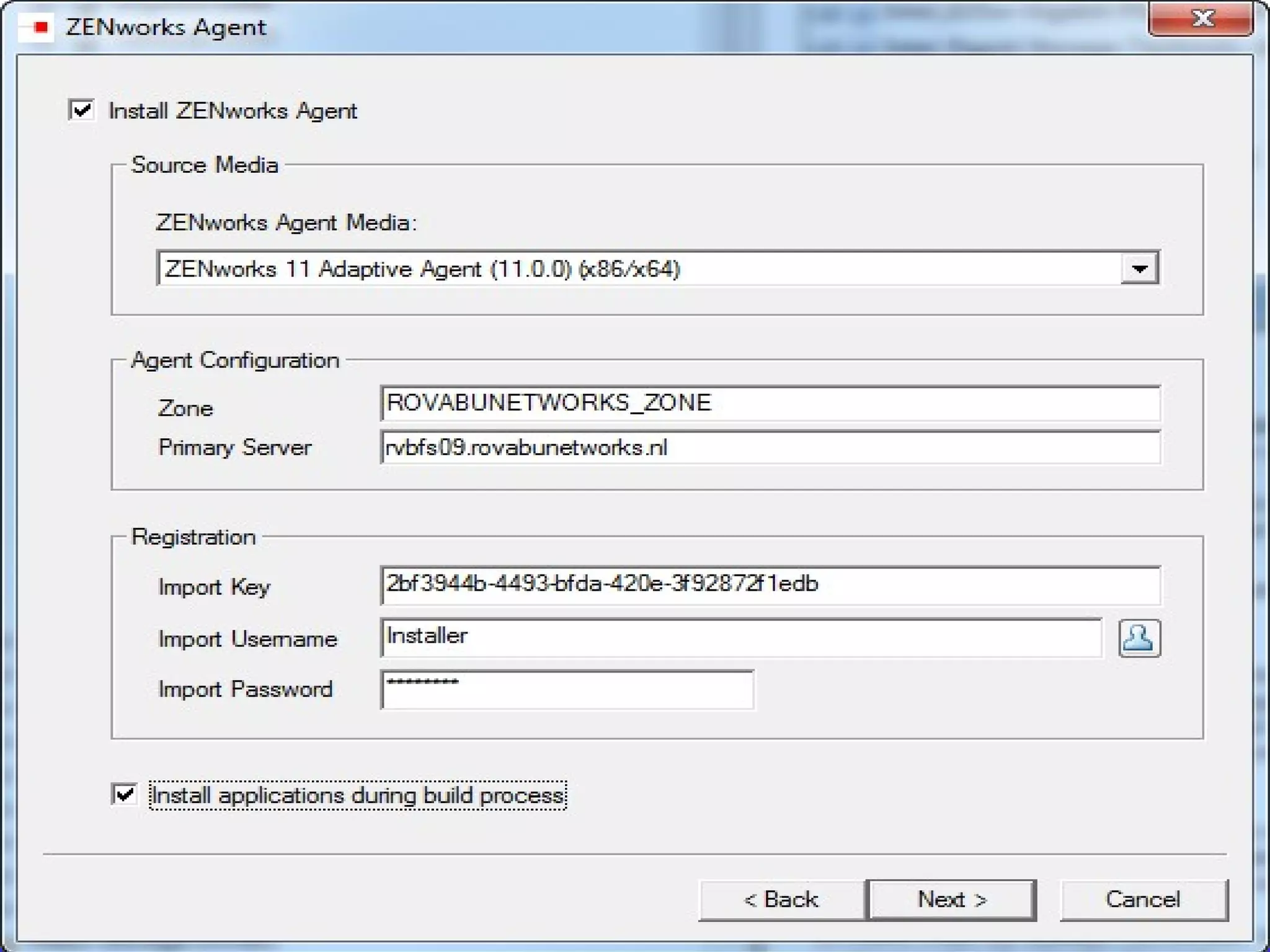This screenshot has height=952, width=1270.
Task: Click the Import Username label
Action: point(247,638)
